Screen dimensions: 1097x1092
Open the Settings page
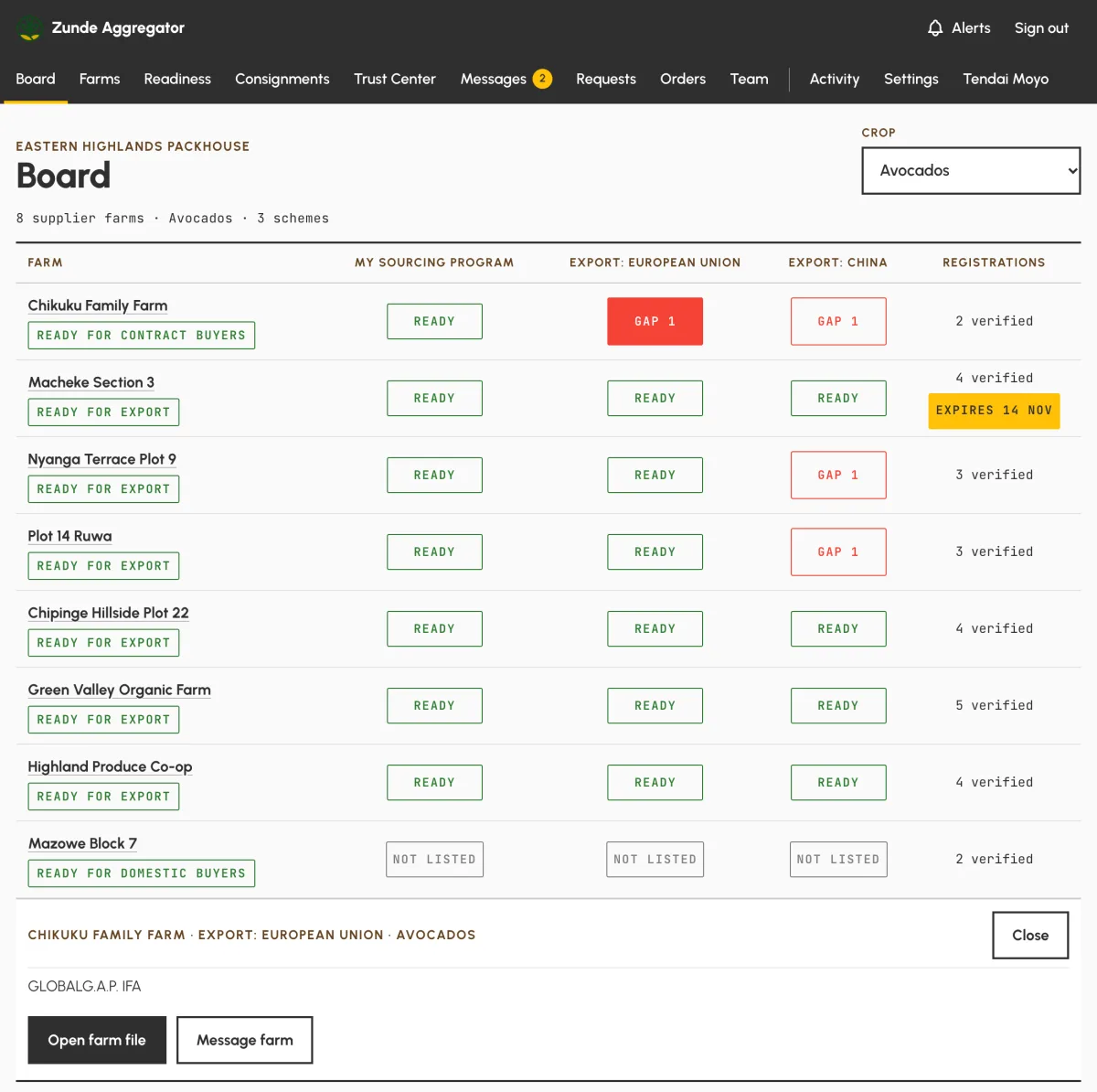911,79
